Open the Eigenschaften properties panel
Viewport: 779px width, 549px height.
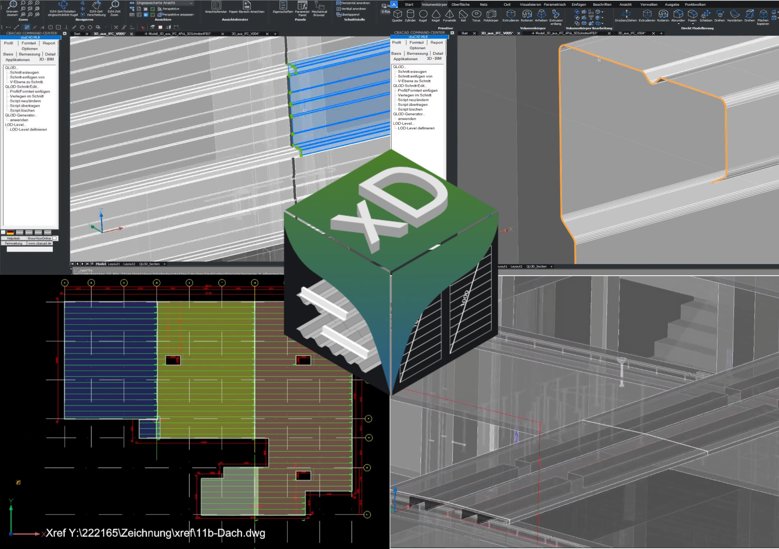click(x=283, y=7)
